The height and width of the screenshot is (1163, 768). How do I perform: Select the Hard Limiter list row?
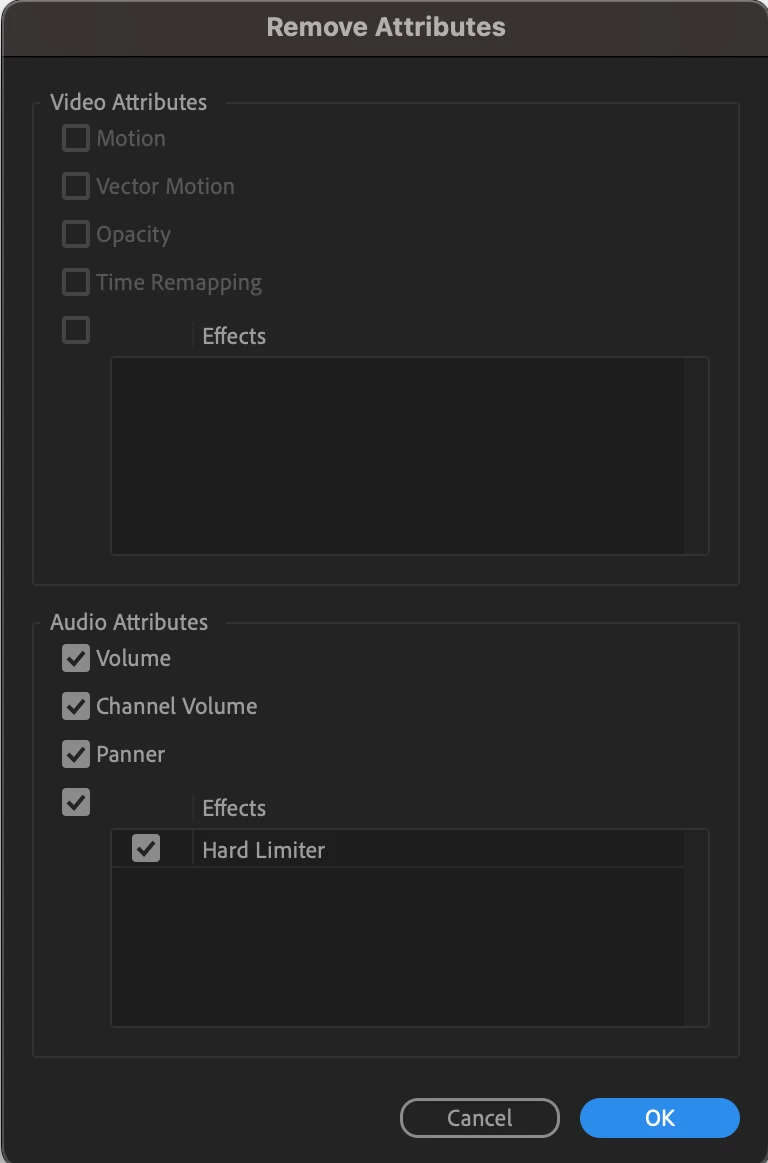(x=398, y=849)
